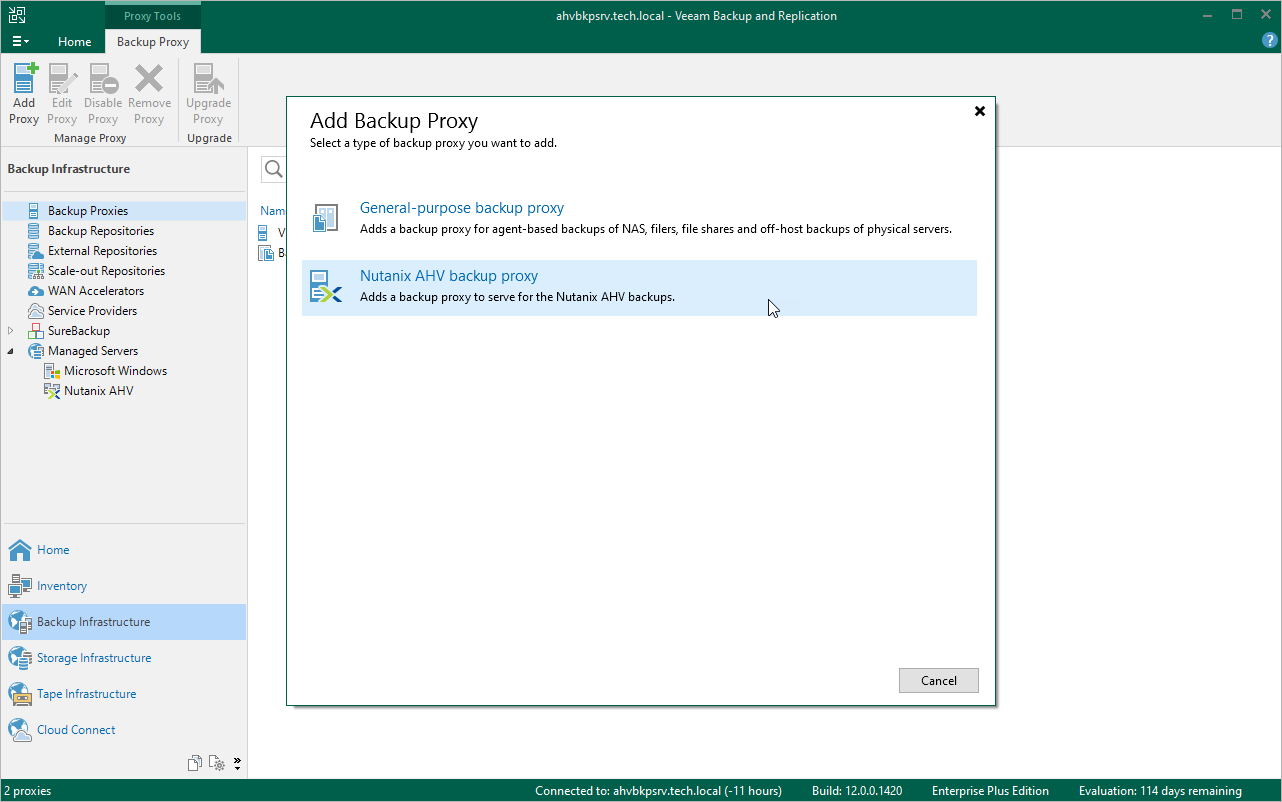Choose Nutanix AHV backup proxy option
This screenshot has height=802, width=1282.
639,288
